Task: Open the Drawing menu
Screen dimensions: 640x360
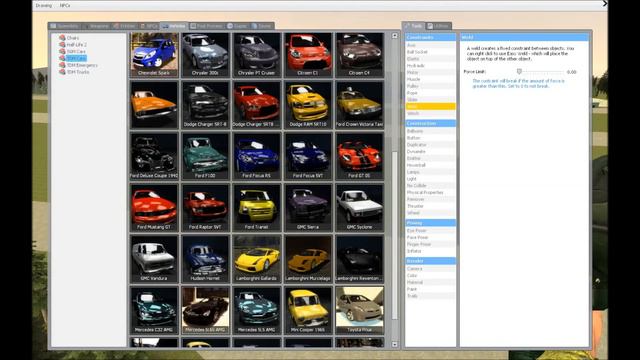Action: coord(44,6)
